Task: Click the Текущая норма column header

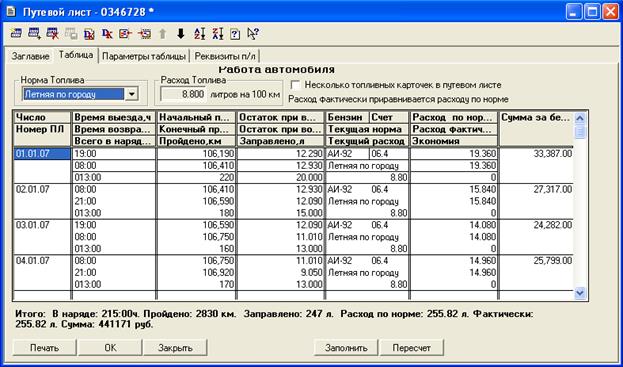Action: coord(367,129)
